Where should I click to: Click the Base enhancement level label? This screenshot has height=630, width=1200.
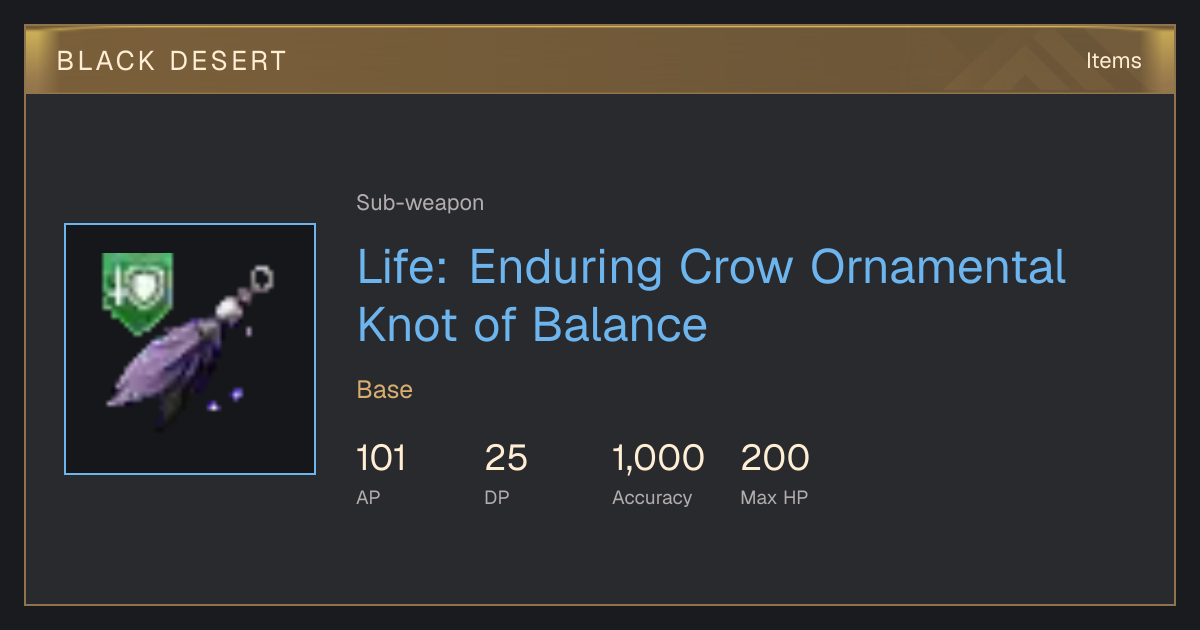(385, 390)
